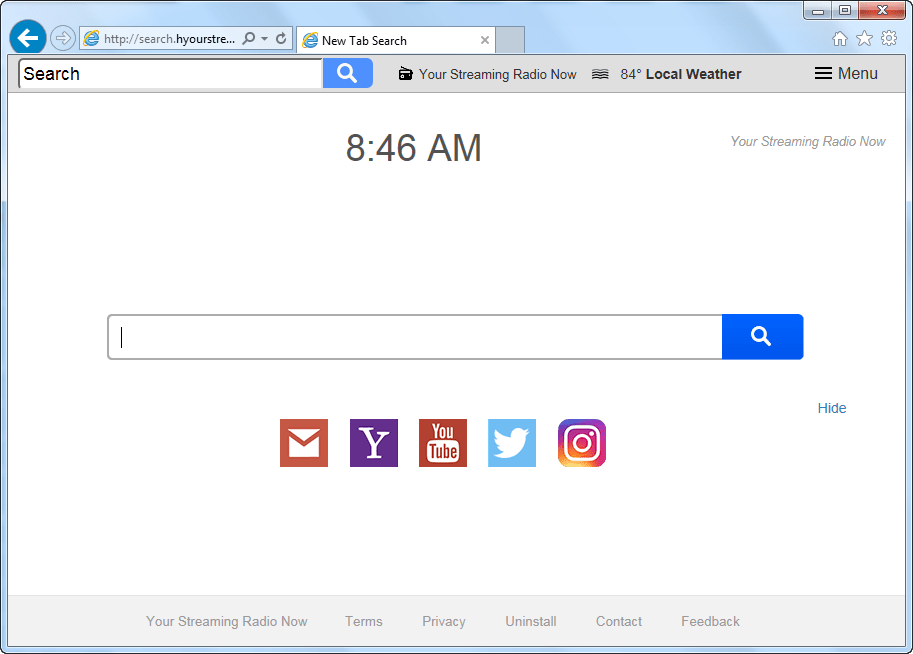Click the large blue search button

point(762,337)
